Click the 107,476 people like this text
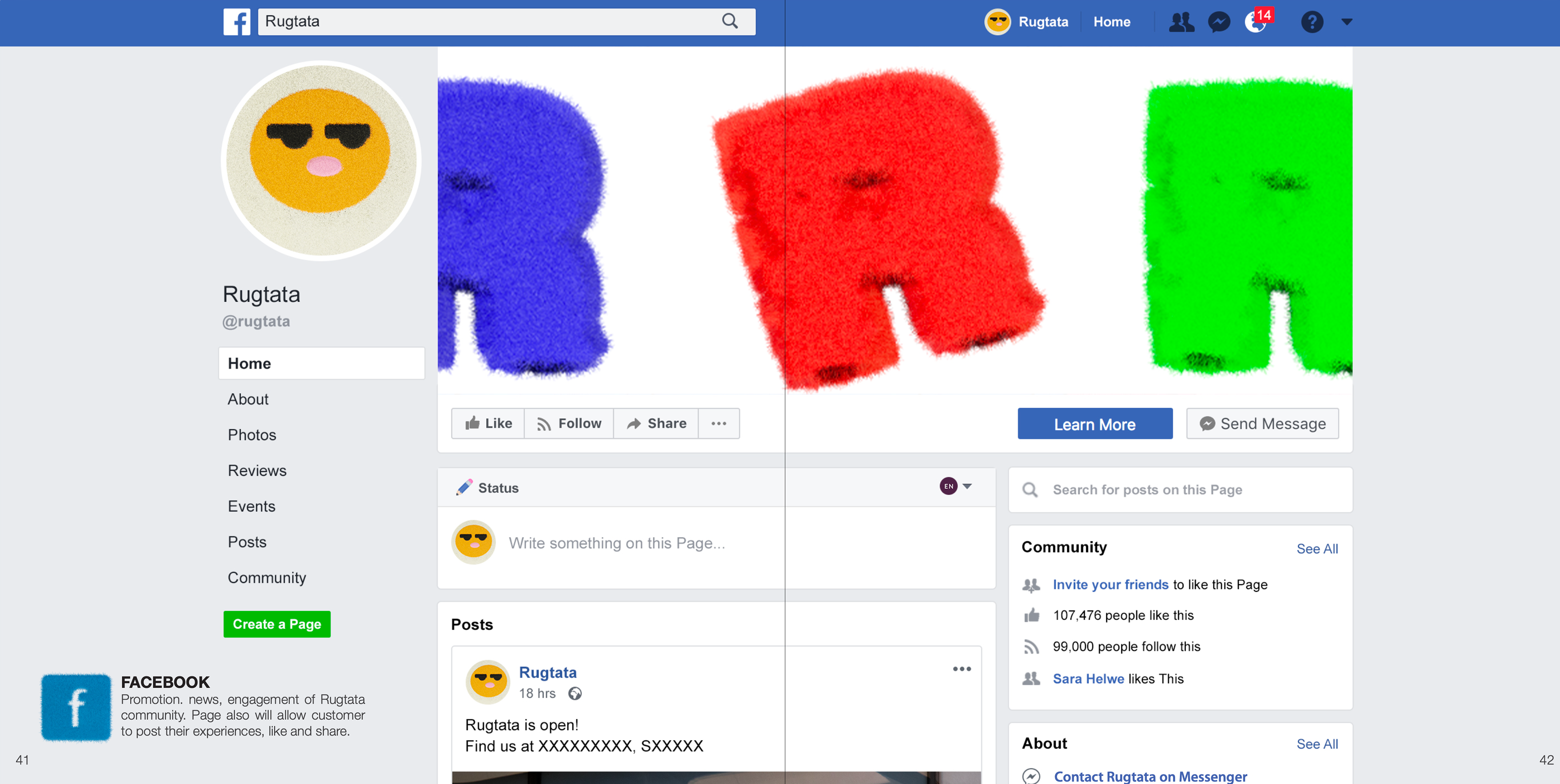The width and height of the screenshot is (1560, 784). (x=1123, y=615)
